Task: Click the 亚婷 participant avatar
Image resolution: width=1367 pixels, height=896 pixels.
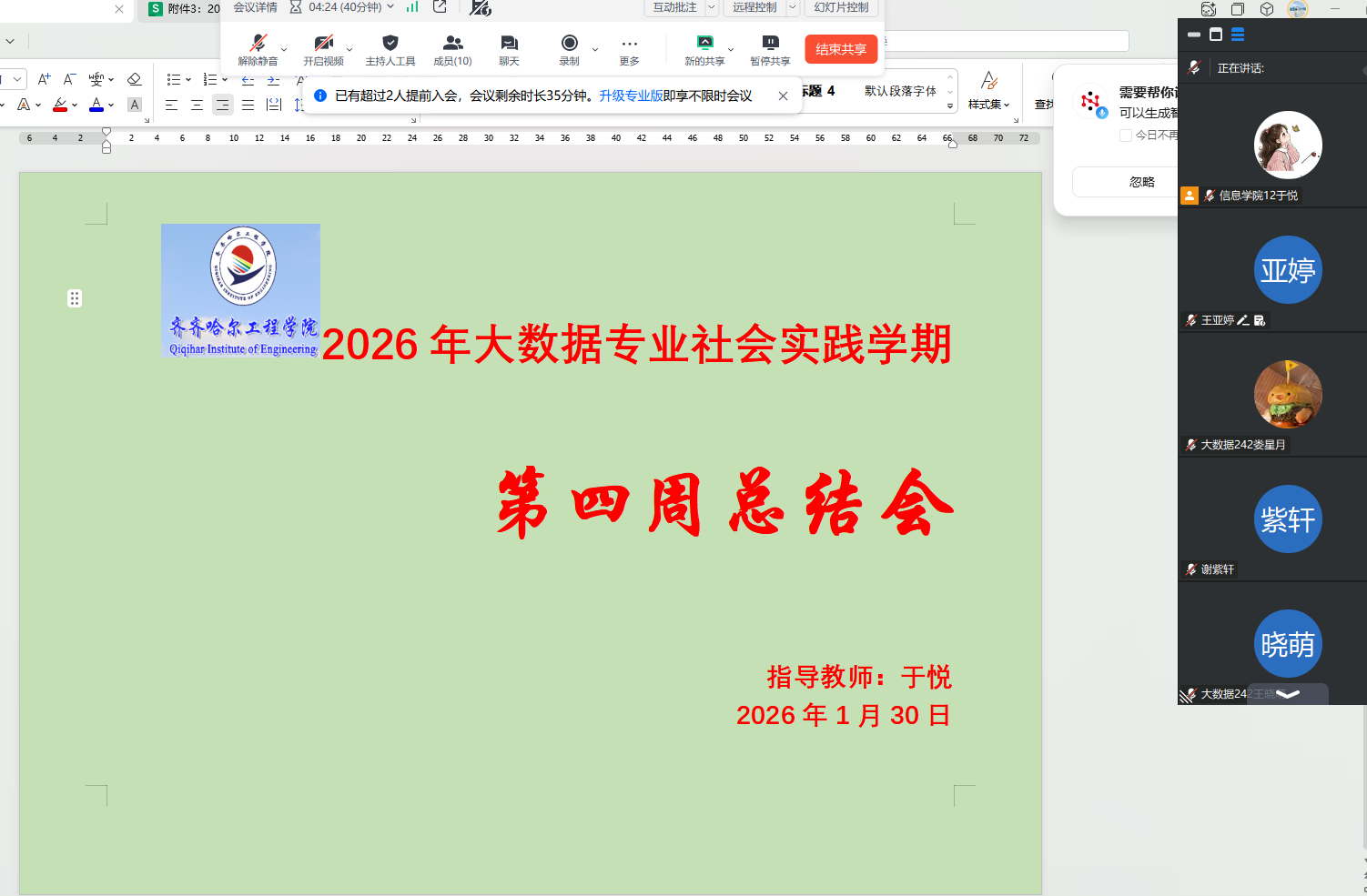Action: pos(1288,270)
